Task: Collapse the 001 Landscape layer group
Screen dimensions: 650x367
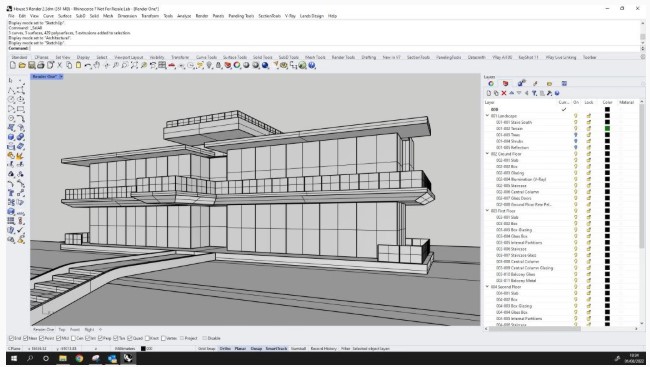Action: pos(488,116)
